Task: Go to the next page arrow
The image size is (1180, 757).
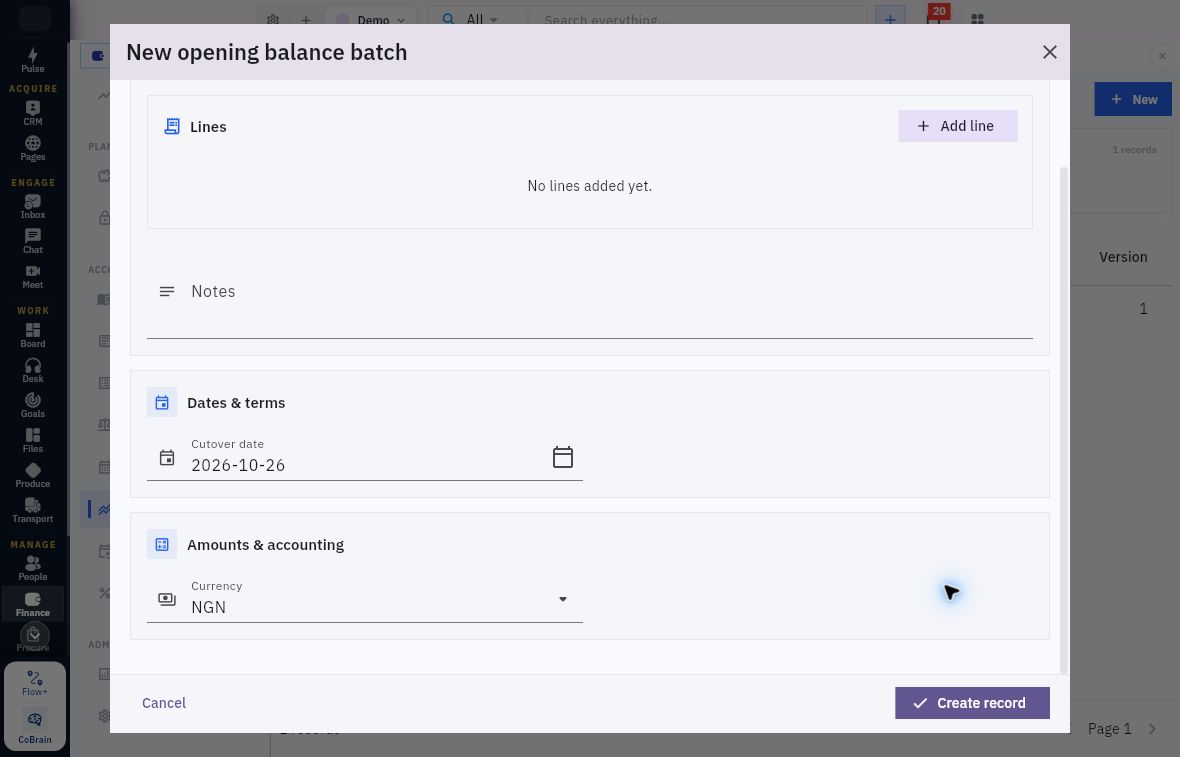Action: pos(1151,728)
